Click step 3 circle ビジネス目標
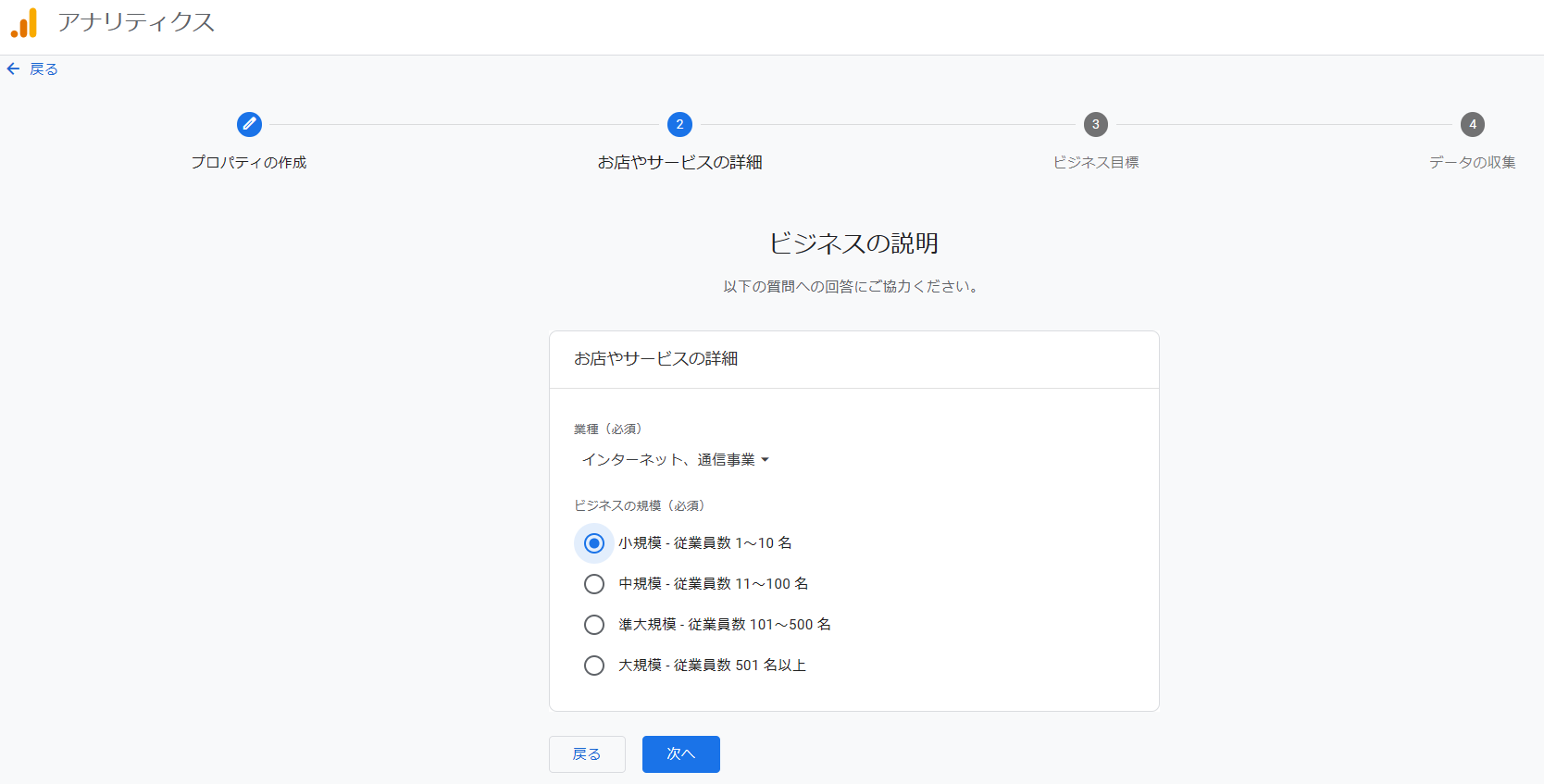 coord(1096,124)
